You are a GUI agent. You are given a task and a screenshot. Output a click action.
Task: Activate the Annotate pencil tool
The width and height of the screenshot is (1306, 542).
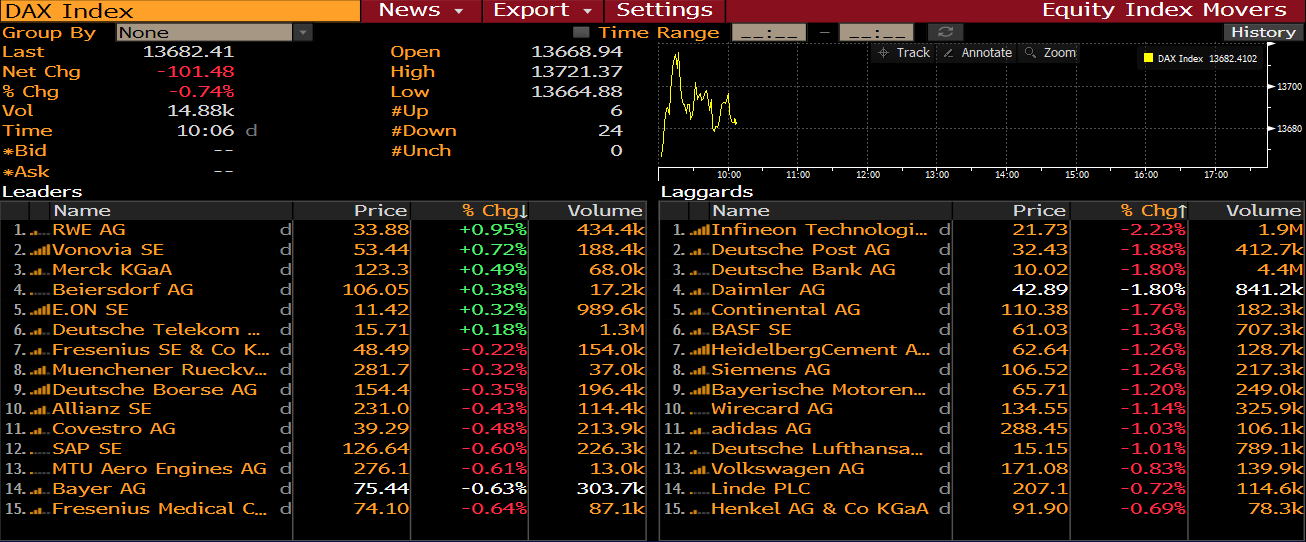977,53
